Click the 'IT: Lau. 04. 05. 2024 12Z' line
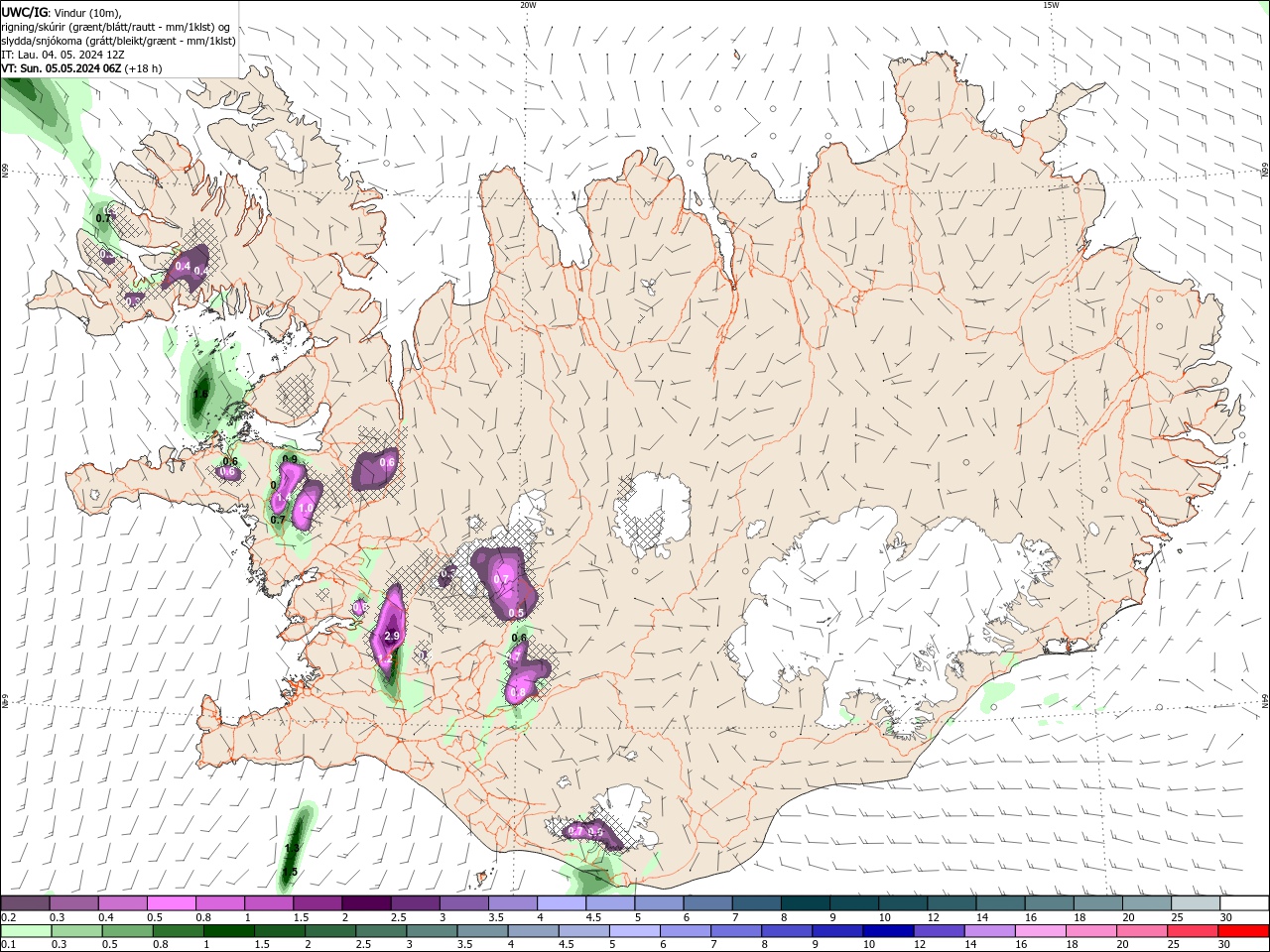Viewport: 1270px width, 952px height. tap(63, 55)
